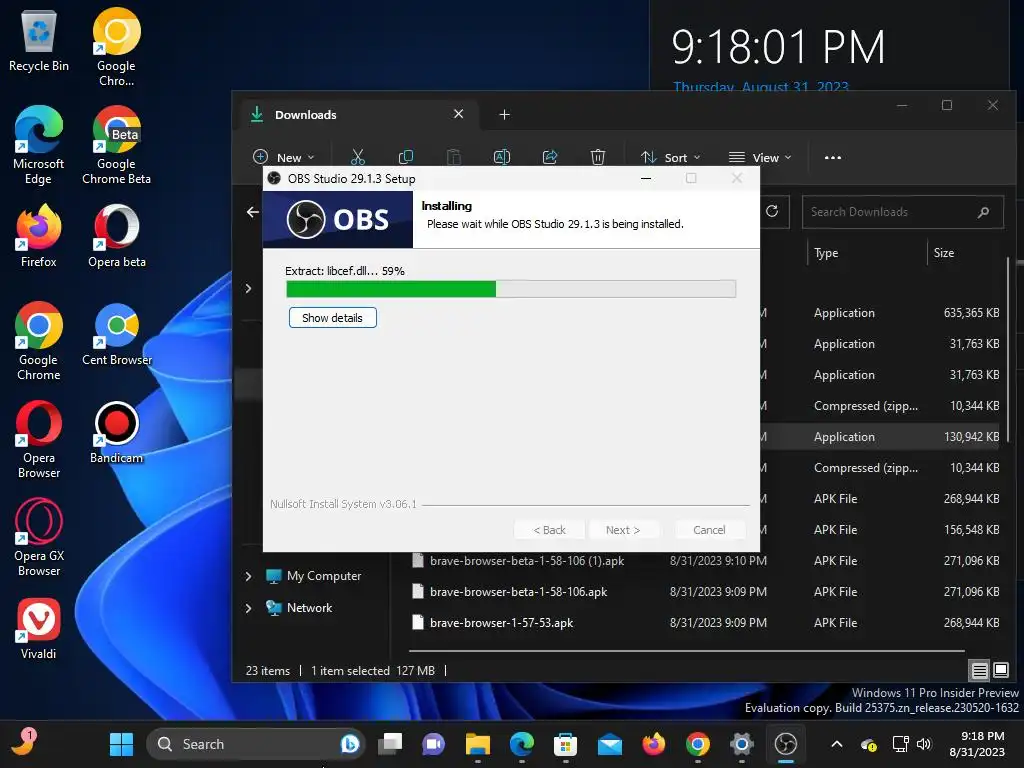Open the New dropdown in File Explorer

(283, 157)
